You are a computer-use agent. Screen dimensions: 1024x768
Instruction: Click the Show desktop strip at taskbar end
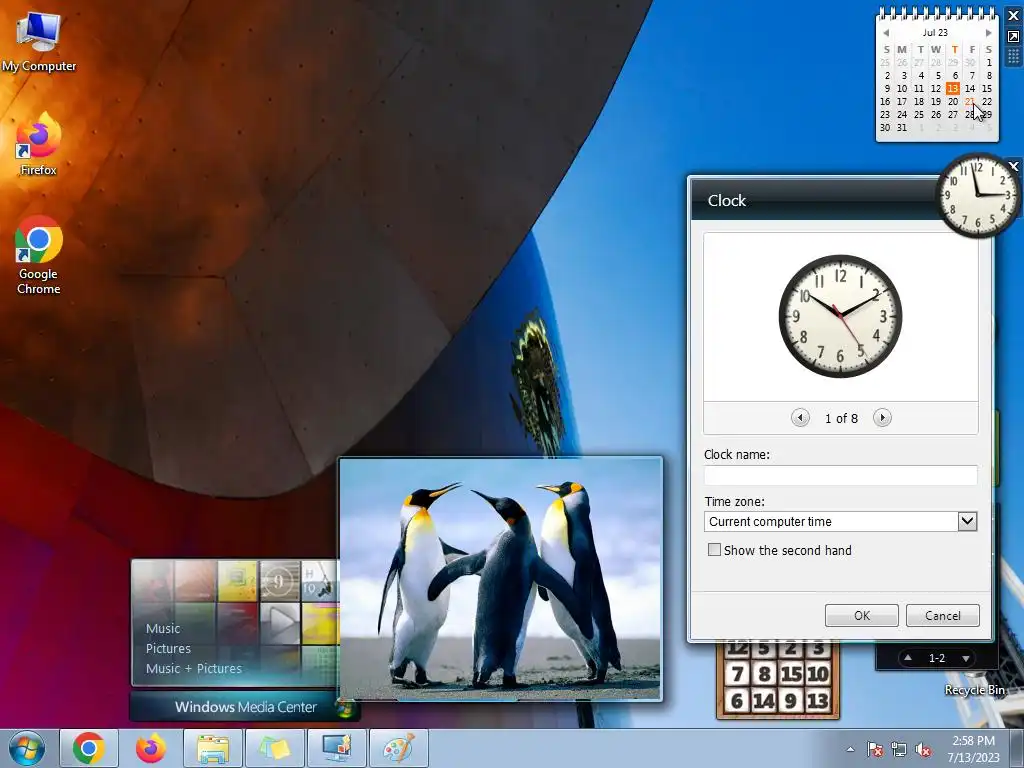(x=1017, y=748)
